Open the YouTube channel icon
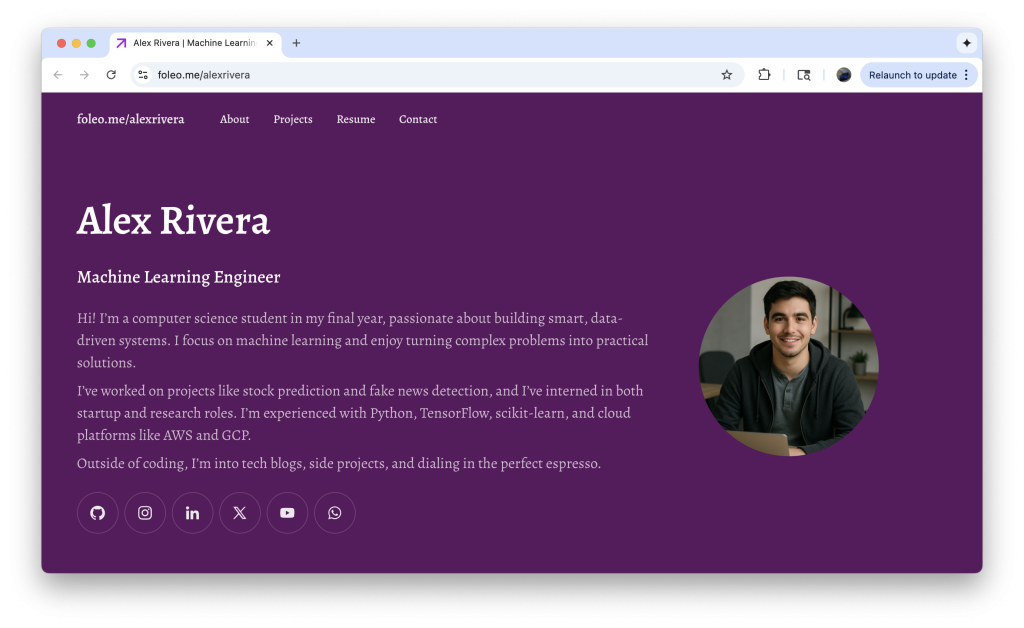 click(x=287, y=513)
